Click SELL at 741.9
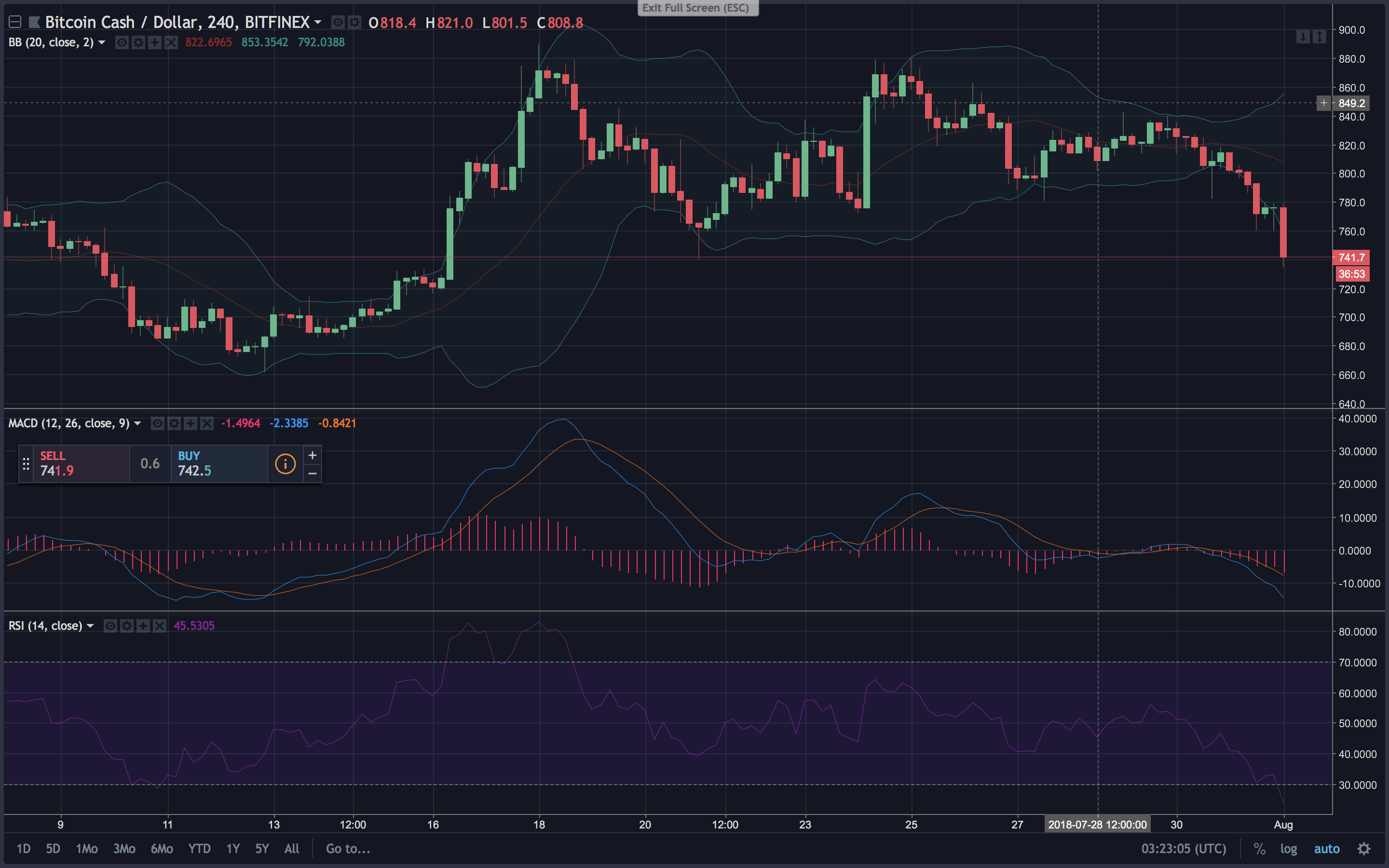Image resolution: width=1389 pixels, height=868 pixels. coord(82,464)
